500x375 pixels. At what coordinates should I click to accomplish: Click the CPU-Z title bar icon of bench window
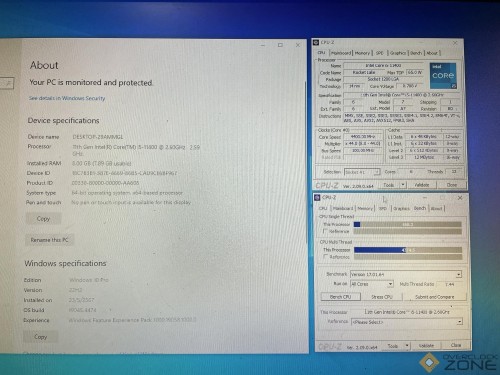pos(317,198)
